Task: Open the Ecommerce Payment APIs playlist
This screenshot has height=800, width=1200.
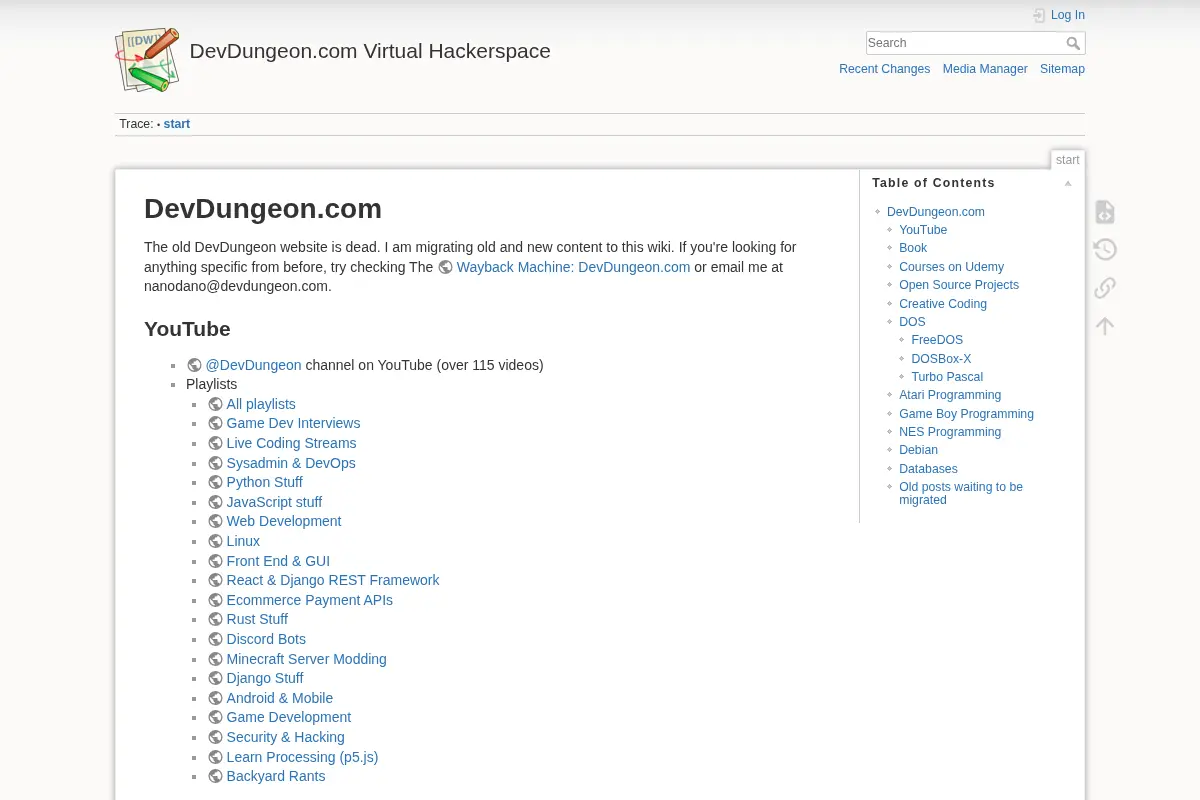Action: [x=309, y=600]
